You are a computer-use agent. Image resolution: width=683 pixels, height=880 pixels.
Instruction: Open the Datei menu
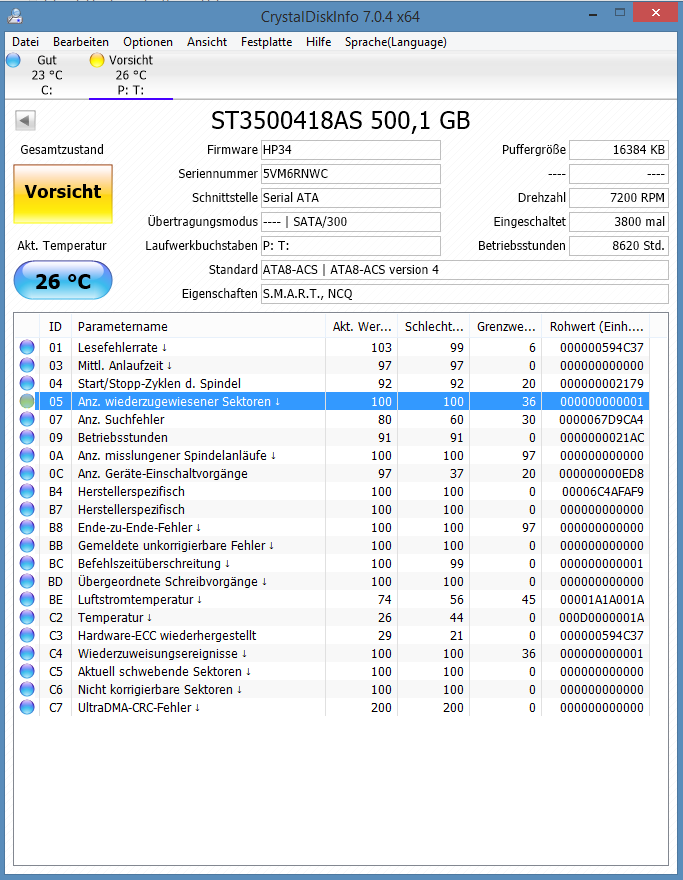pyautogui.click(x=25, y=42)
